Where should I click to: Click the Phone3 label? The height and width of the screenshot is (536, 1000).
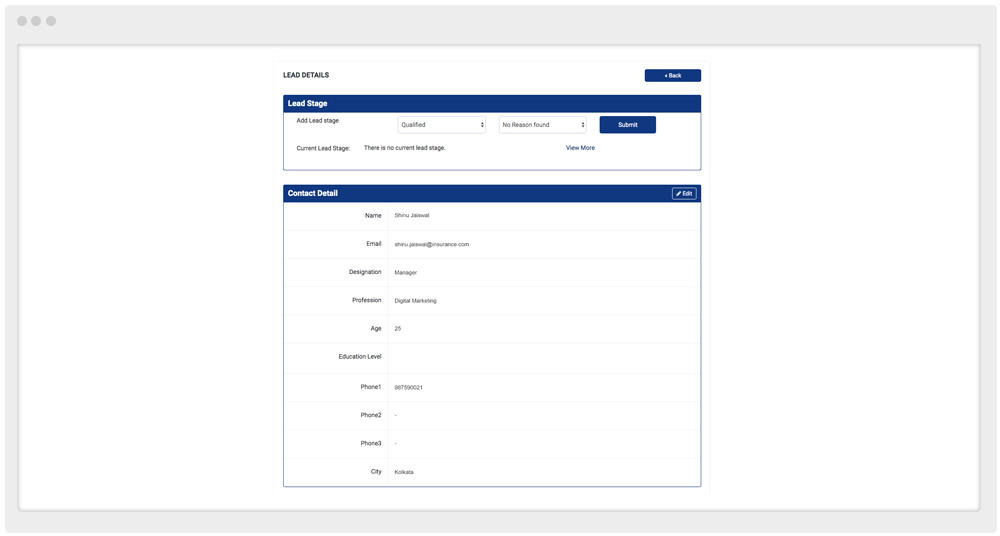(371, 443)
